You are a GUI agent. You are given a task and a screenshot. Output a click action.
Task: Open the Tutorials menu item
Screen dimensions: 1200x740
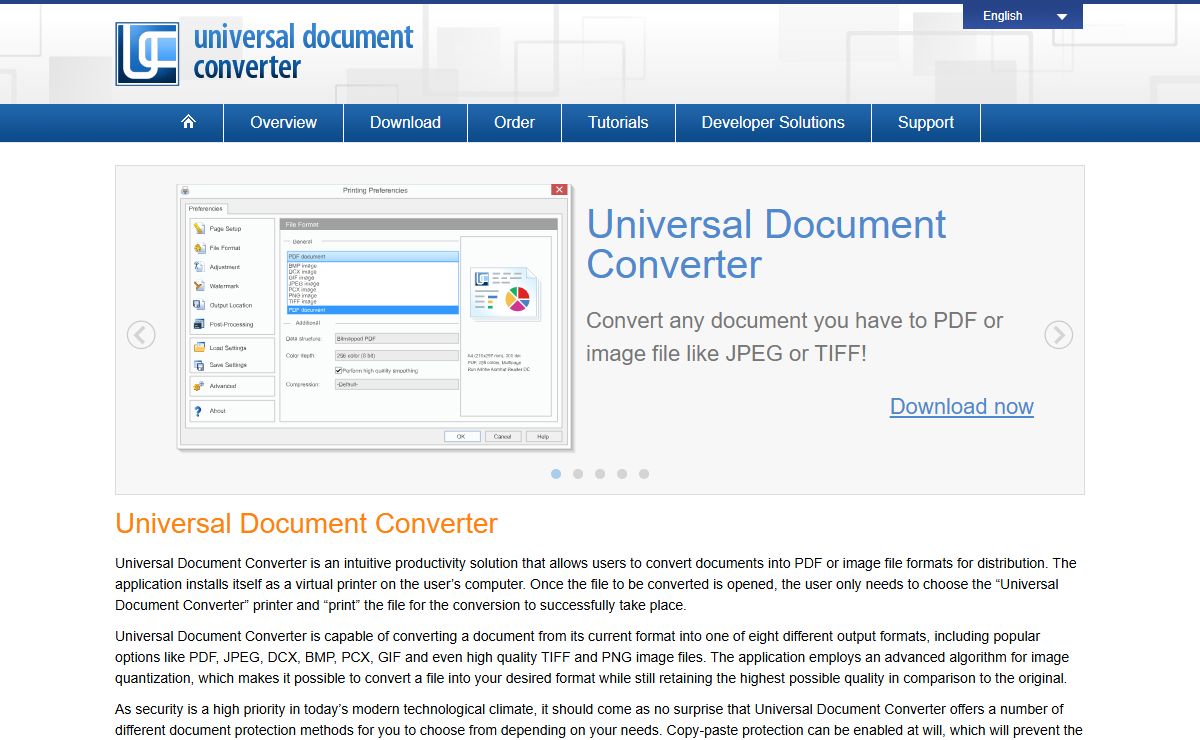tap(618, 122)
